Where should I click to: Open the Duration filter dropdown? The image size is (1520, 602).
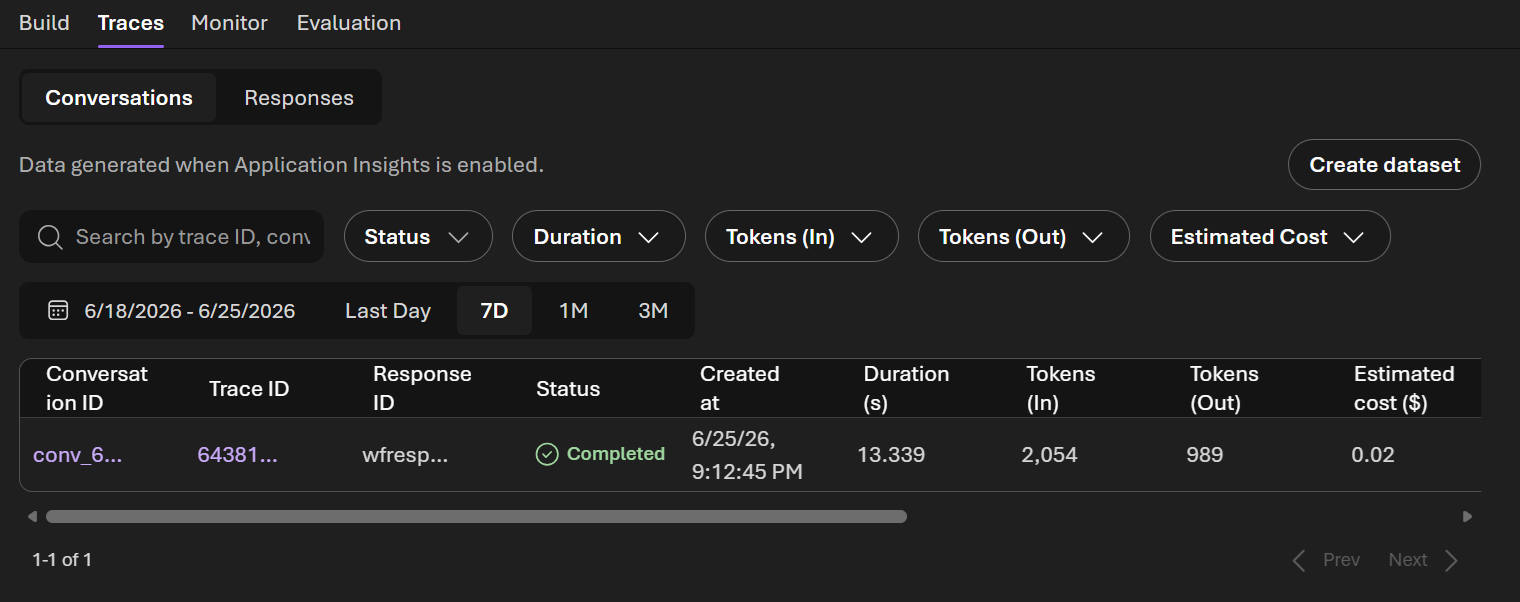pyautogui.click(x=598, y=237)
